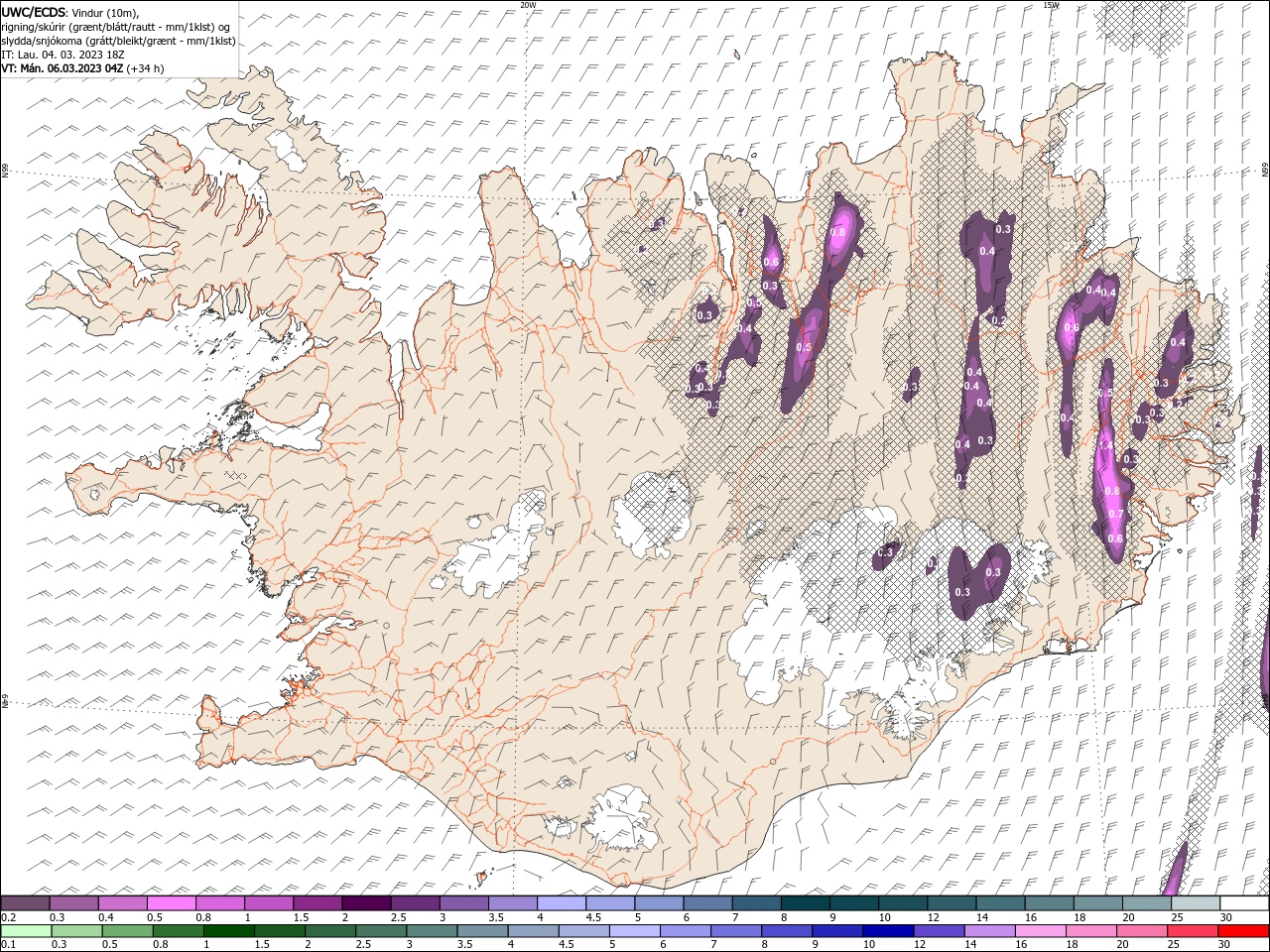This screenshot has height=952, width=1270.
Task: Click the '(+34 h)' forecast offset
Action: point(145,68)
